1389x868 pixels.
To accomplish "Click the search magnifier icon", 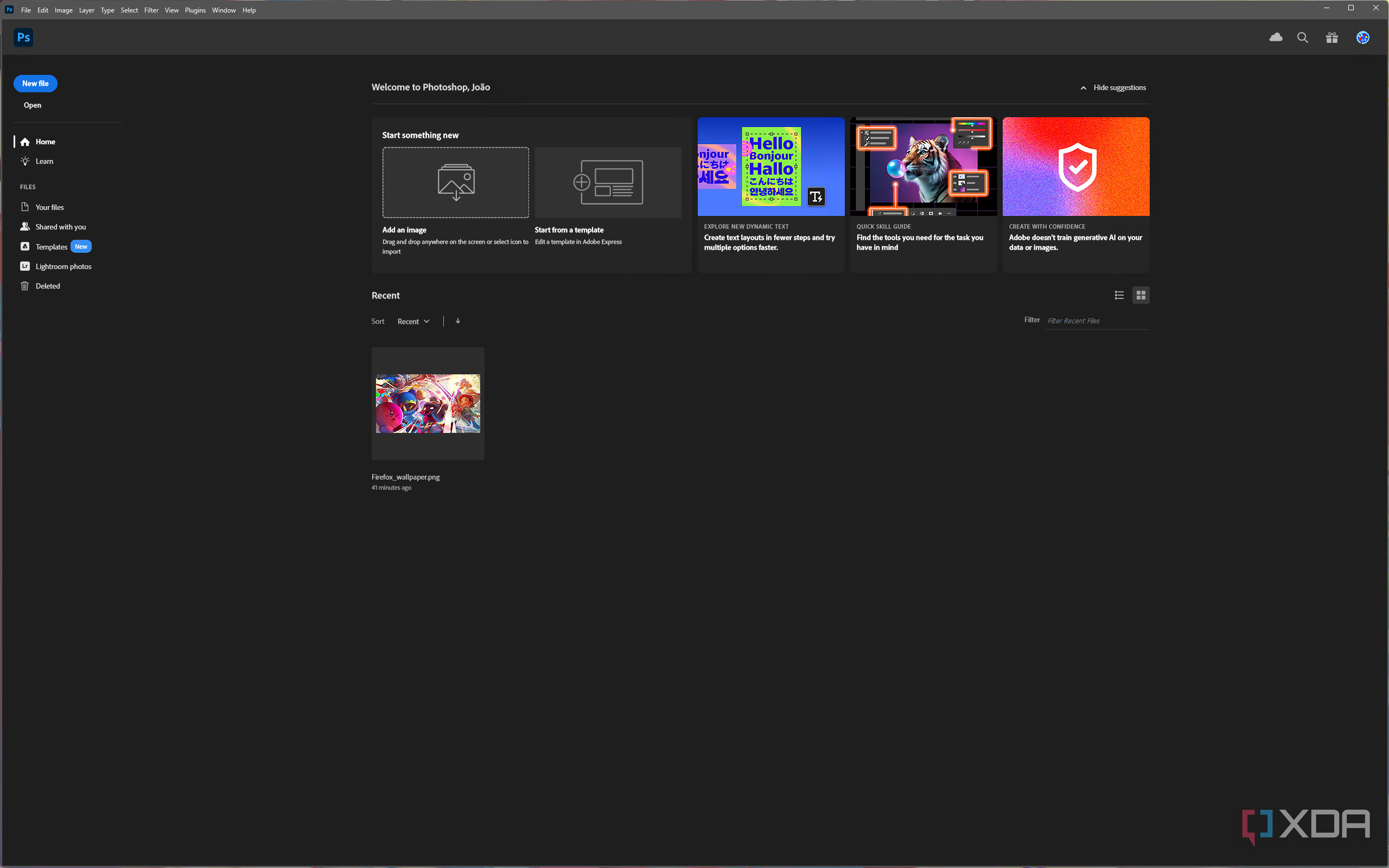I will pyautogui.click(x=1303, y=37).
